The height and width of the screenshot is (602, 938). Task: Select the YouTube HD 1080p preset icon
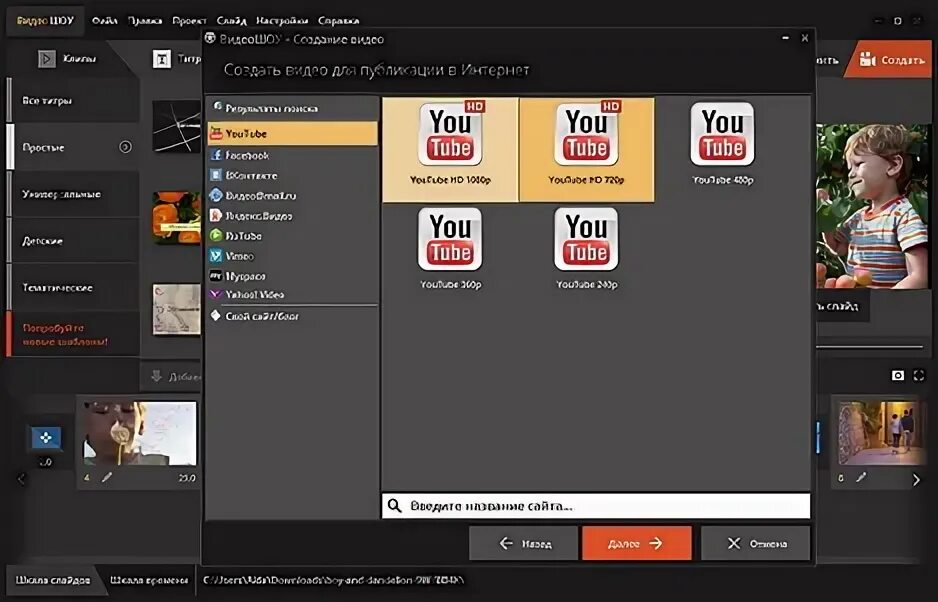[x=450, y=135]
